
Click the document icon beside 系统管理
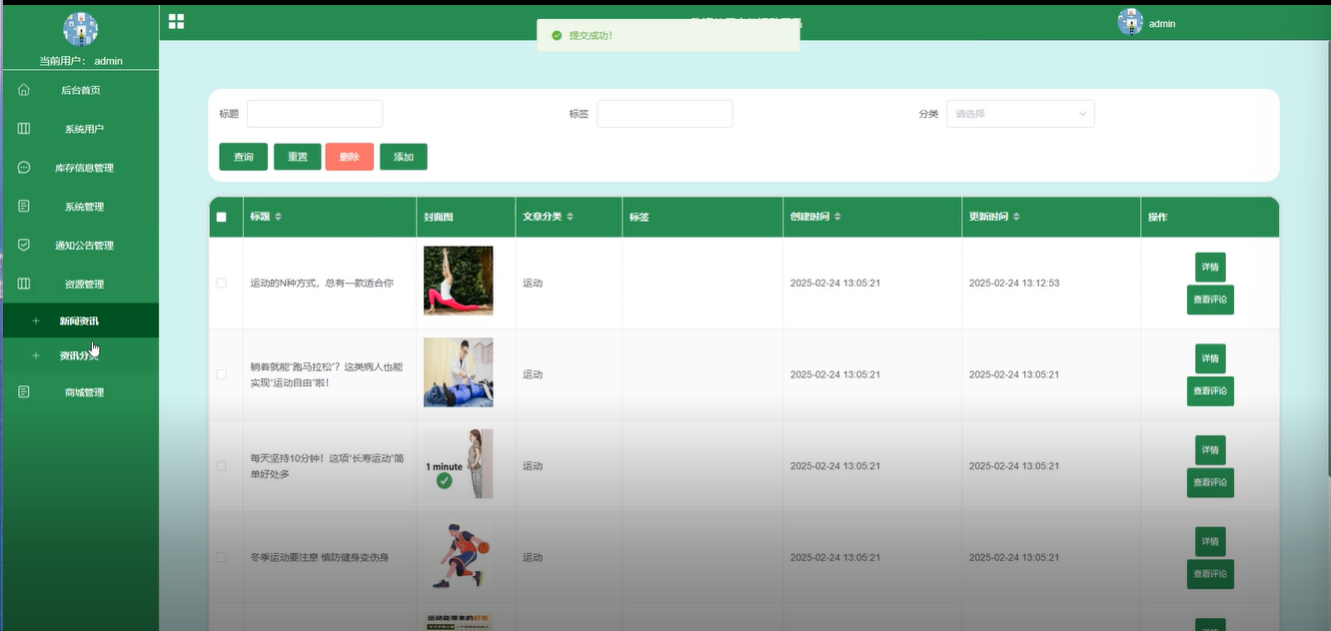[24, 206]
